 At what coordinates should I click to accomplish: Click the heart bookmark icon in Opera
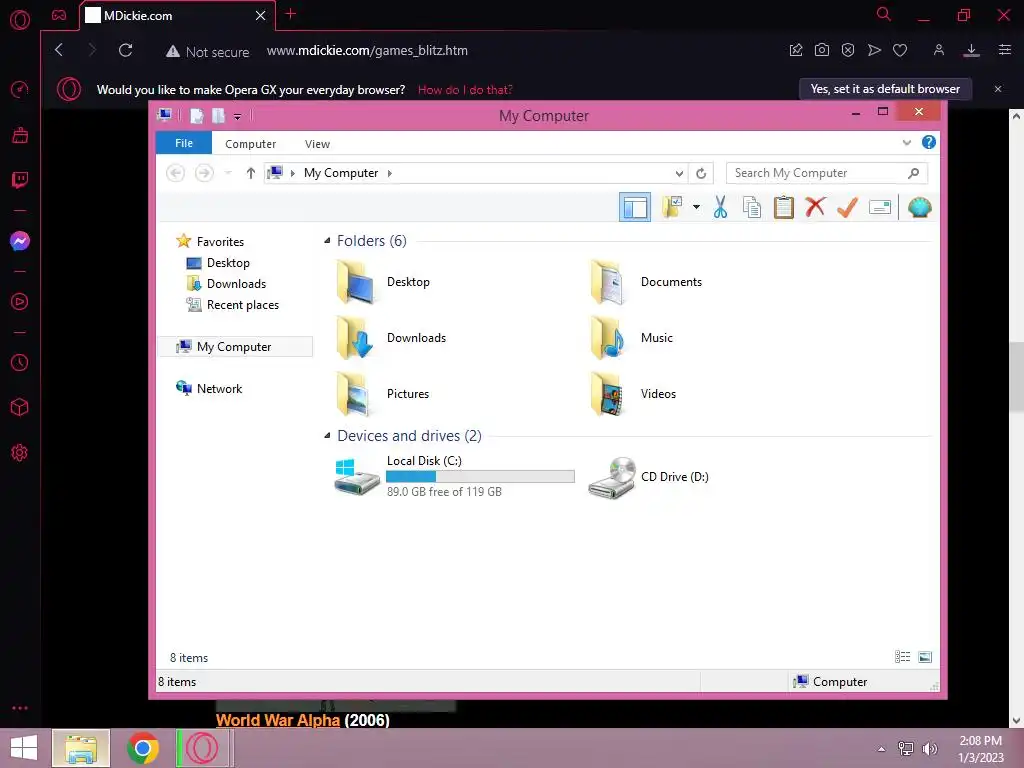[900, 50]
